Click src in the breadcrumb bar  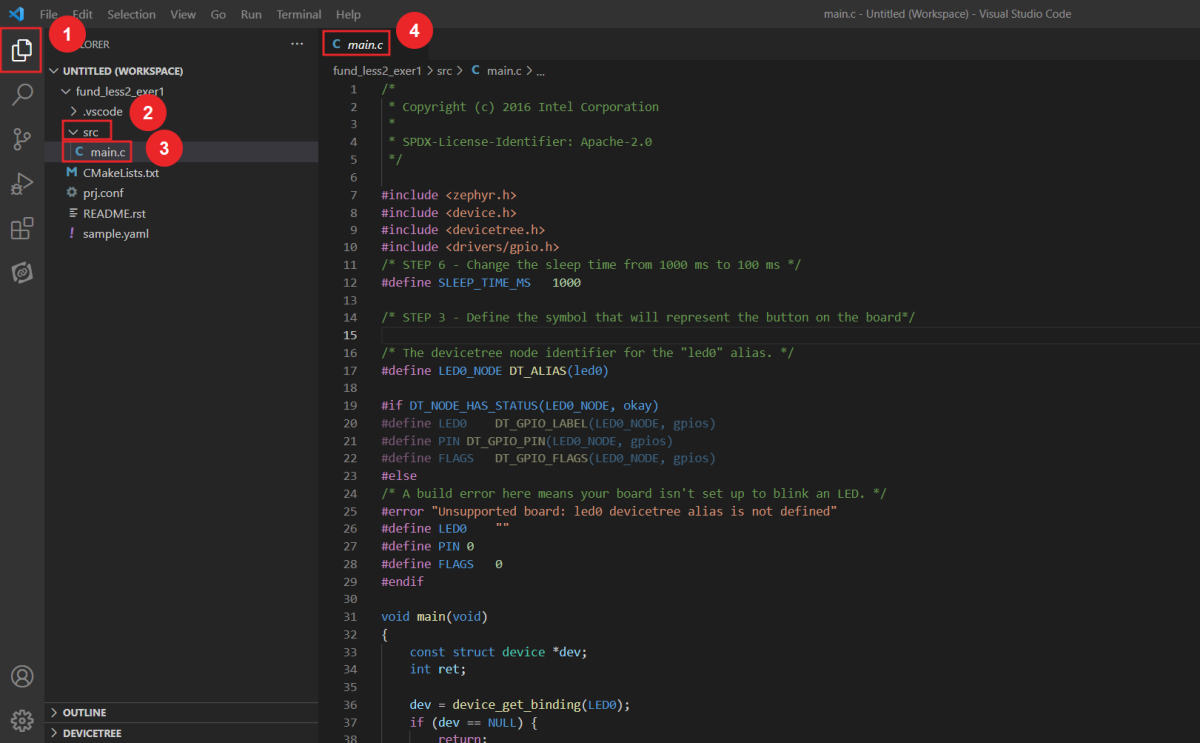[444, 70]
